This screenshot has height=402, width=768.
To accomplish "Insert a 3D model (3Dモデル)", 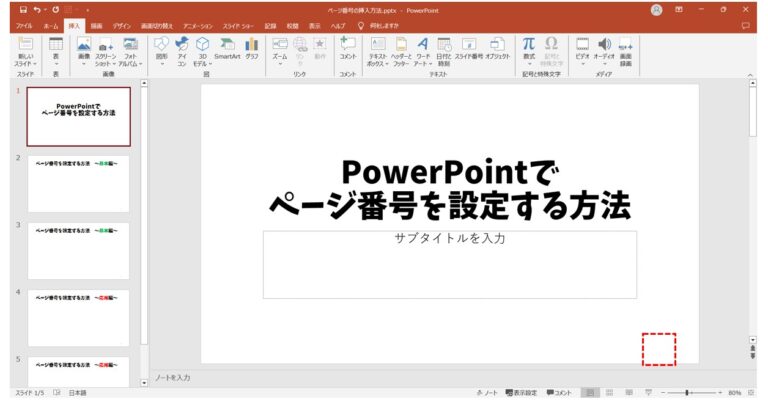I will click(x=202, y=51).
